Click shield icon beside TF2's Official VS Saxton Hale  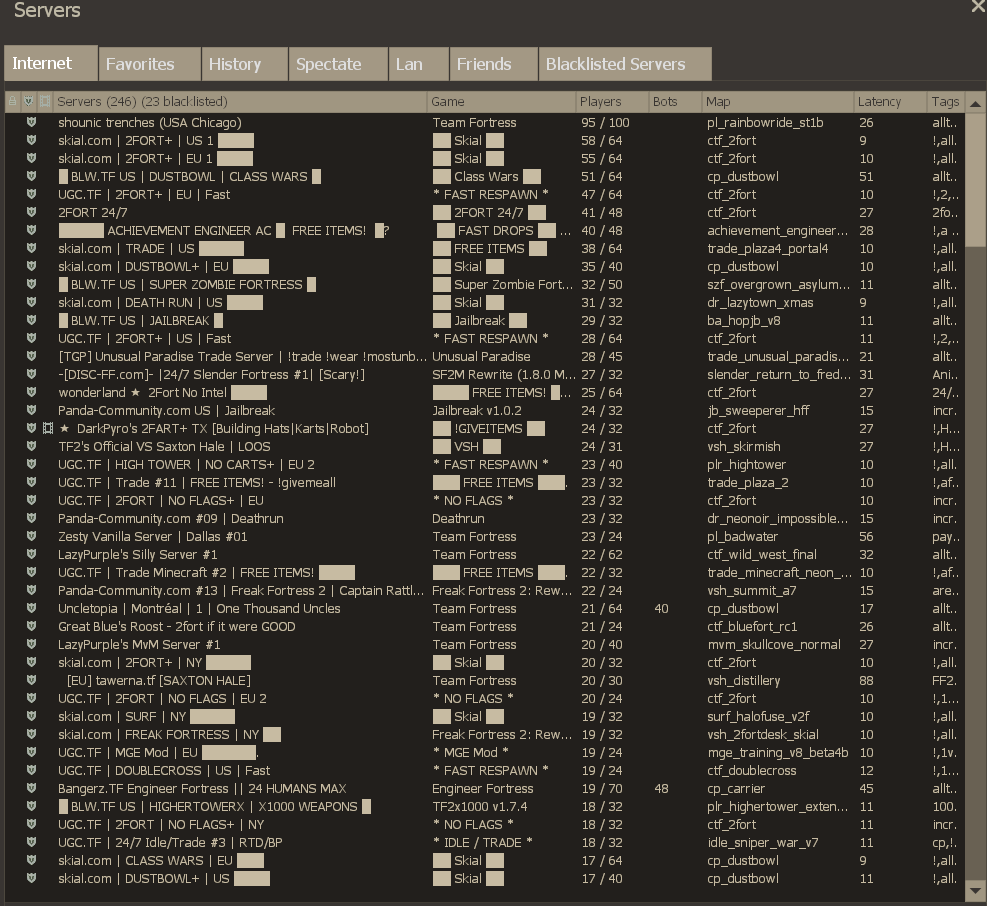(x=31, y=446)
